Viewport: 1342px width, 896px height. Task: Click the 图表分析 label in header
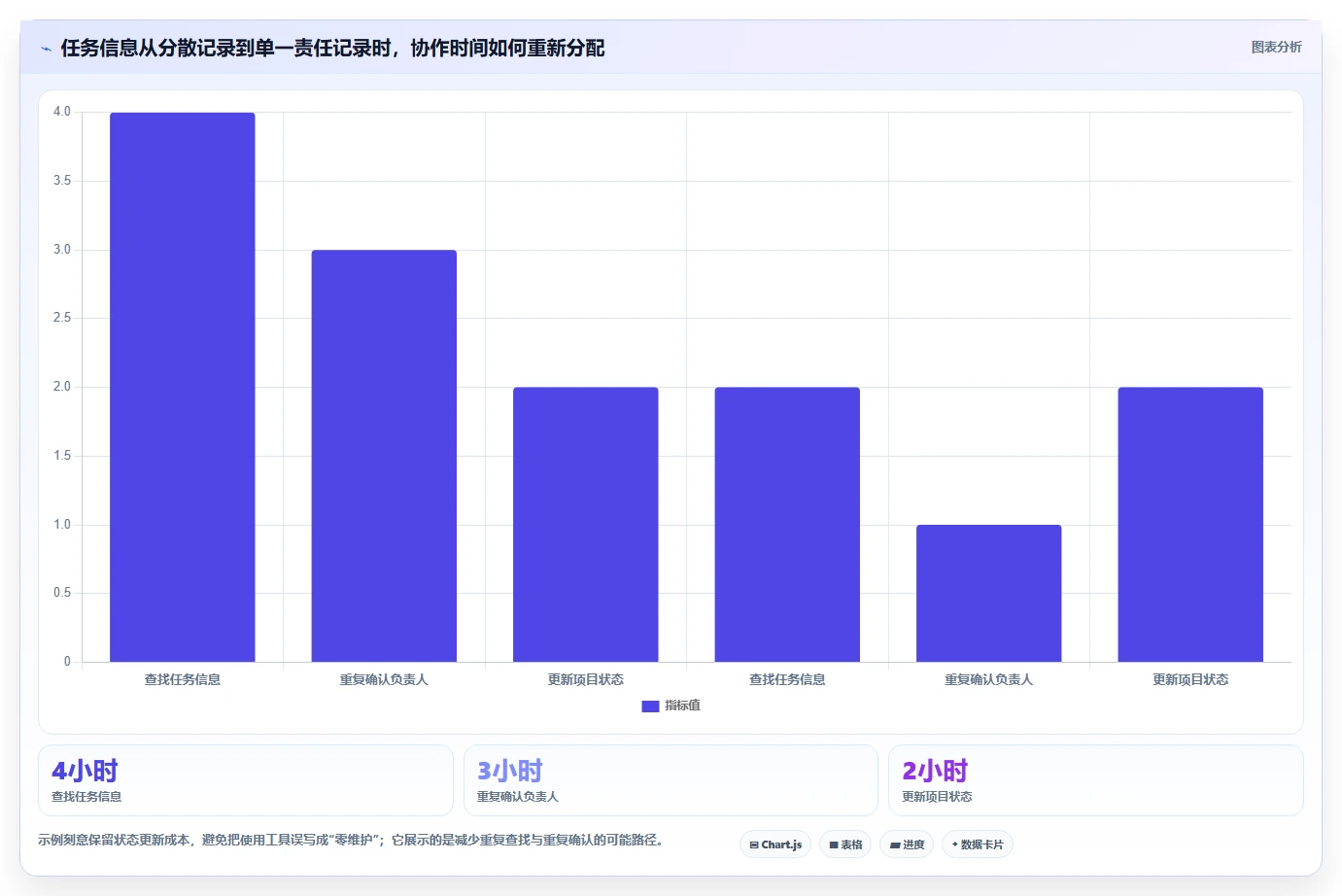(x=1276, y=47)
